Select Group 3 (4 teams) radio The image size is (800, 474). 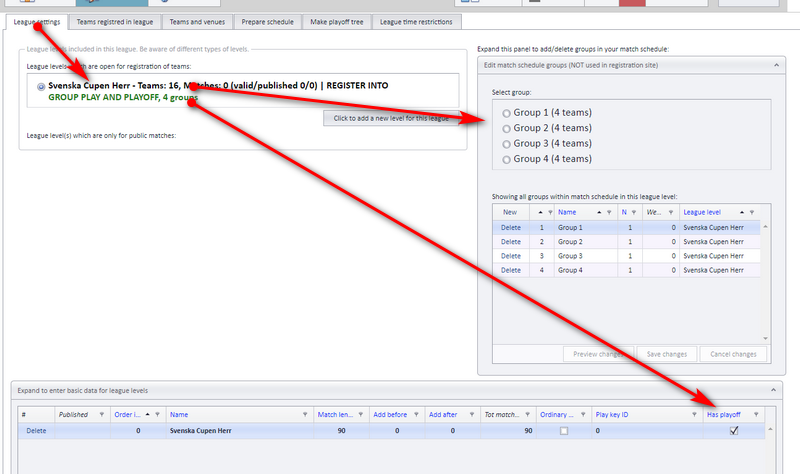(506, 144)
